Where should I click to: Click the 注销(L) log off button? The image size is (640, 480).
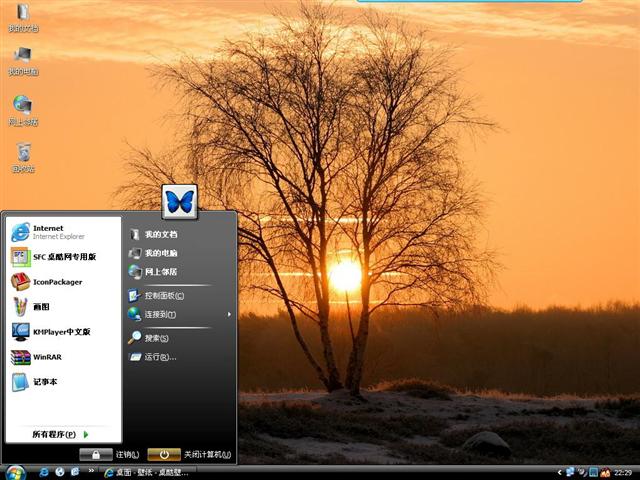109,454
